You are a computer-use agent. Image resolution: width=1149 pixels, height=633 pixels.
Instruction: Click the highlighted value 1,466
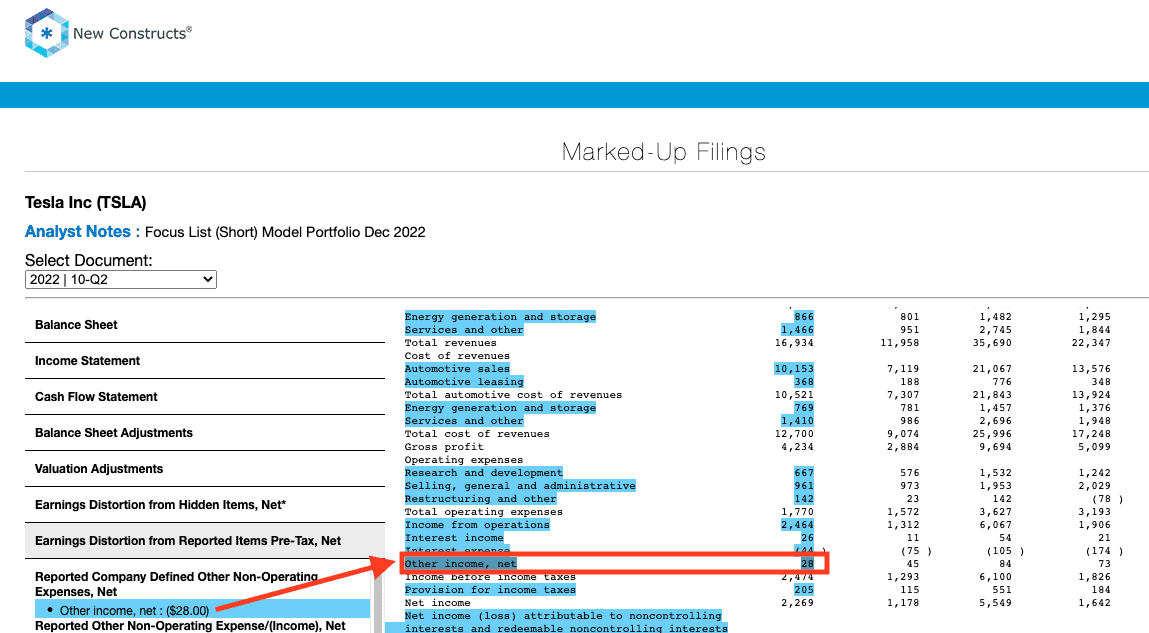[797, 330]
